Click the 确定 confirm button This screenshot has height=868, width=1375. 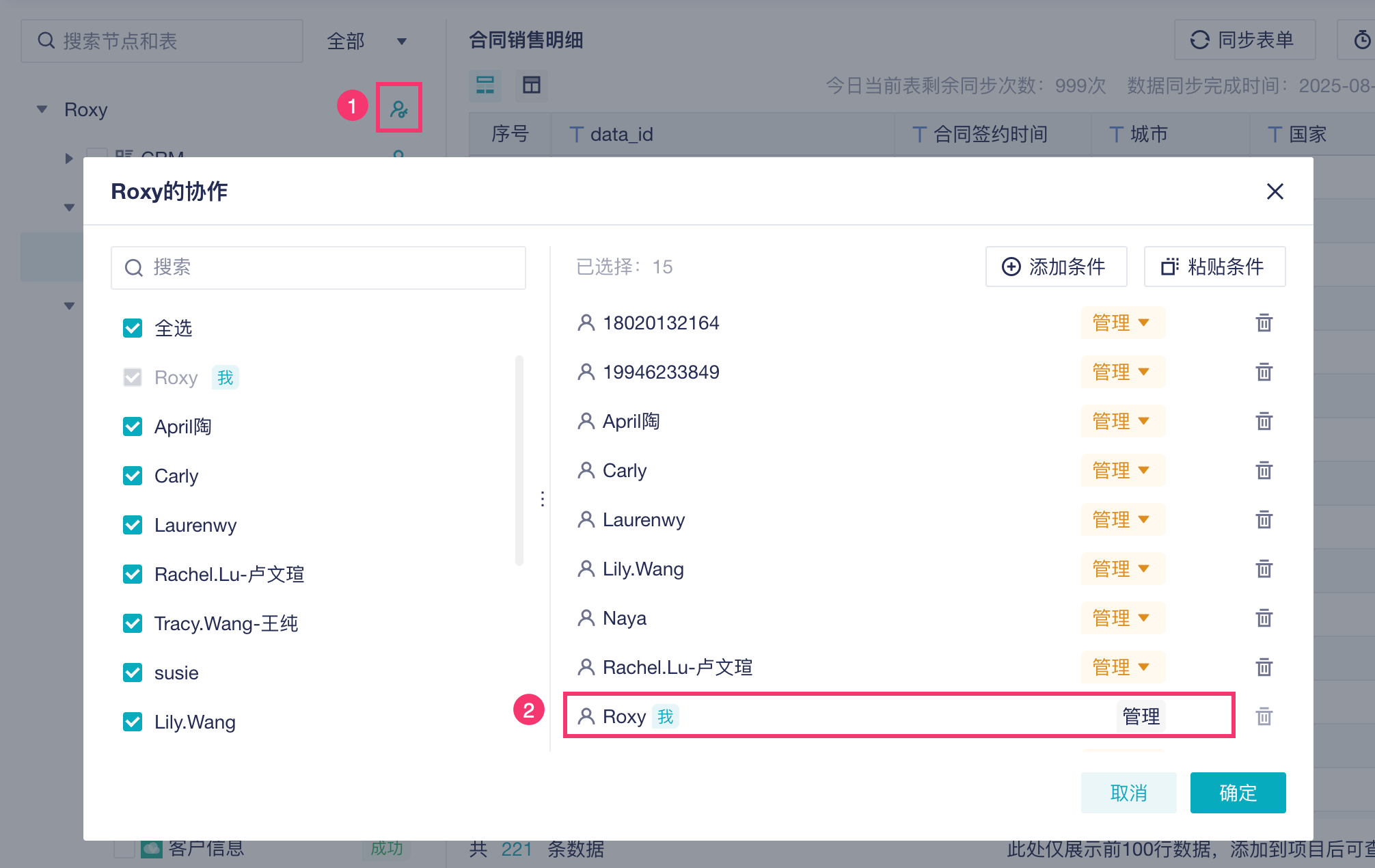pos(1237,793)
